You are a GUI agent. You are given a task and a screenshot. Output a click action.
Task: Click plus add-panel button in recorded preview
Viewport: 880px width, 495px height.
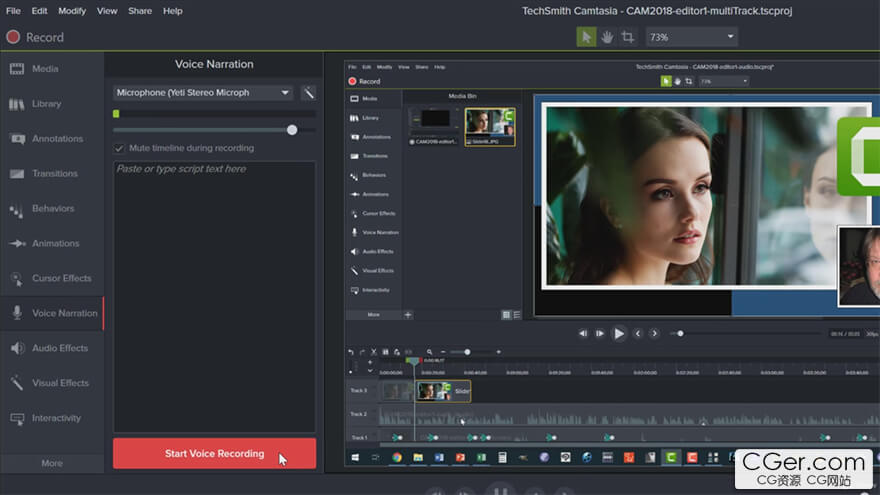click(x=408, y=315)
